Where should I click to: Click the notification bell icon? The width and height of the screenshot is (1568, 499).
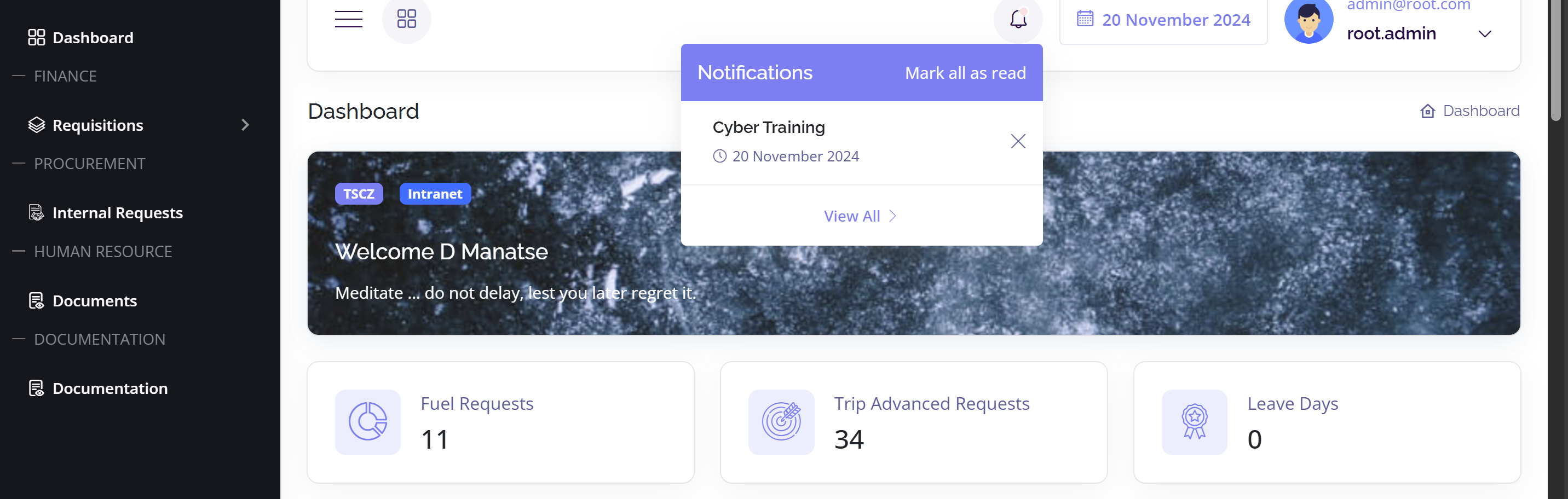click(x=1018, y=20)
